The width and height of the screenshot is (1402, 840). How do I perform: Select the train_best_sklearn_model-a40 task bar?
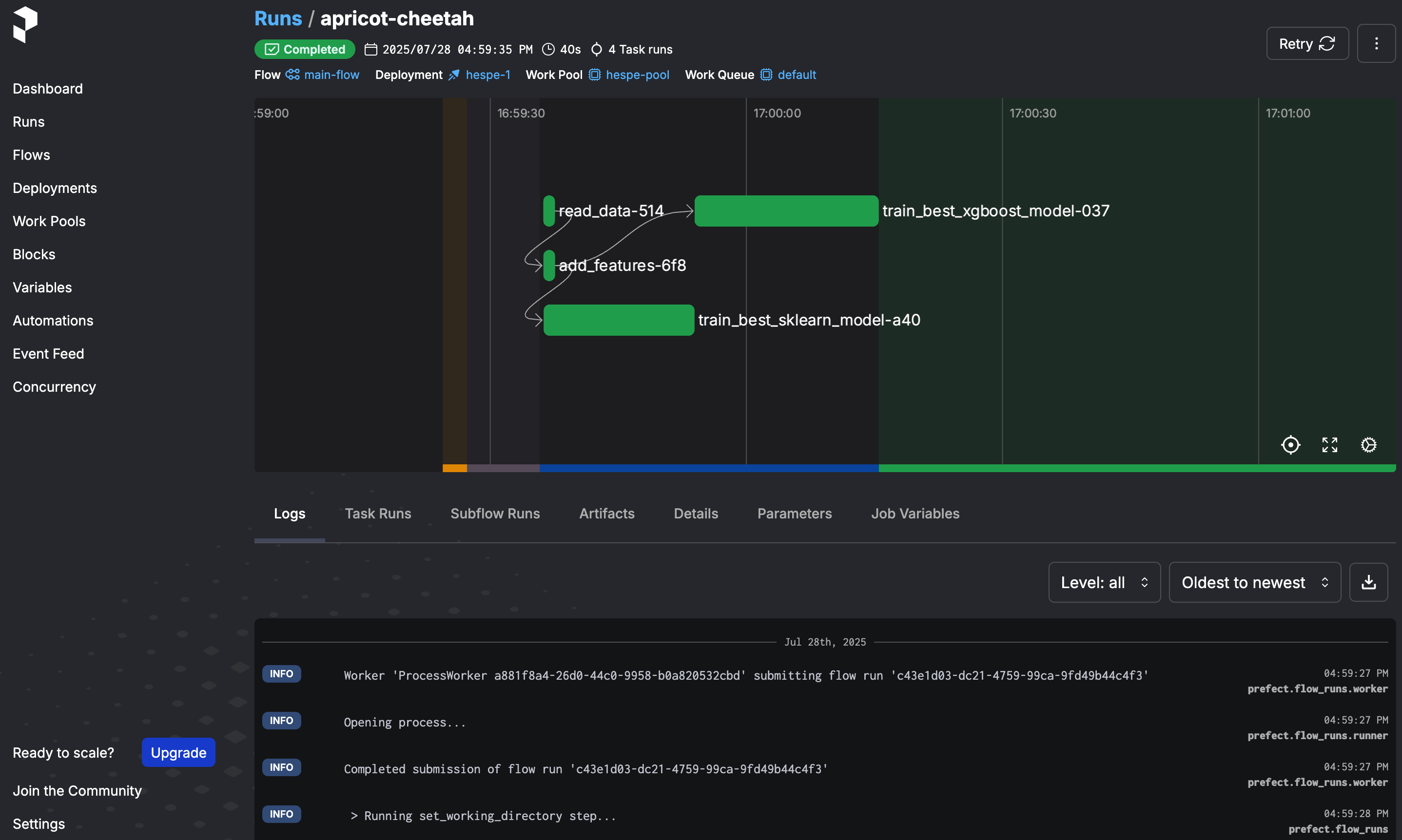(x=618, y=321)
